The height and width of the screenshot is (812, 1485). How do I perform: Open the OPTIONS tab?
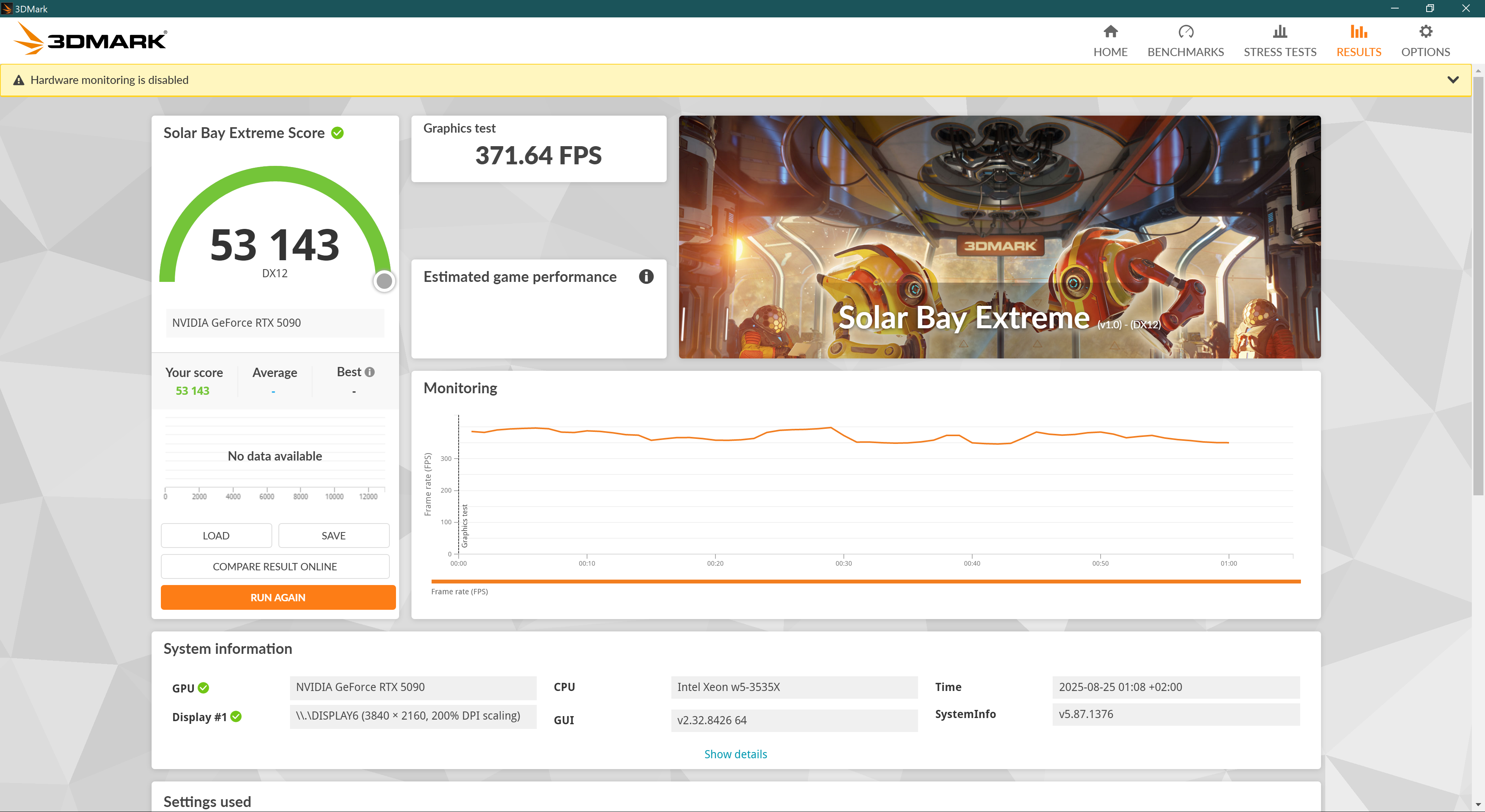coord(1425,41)
